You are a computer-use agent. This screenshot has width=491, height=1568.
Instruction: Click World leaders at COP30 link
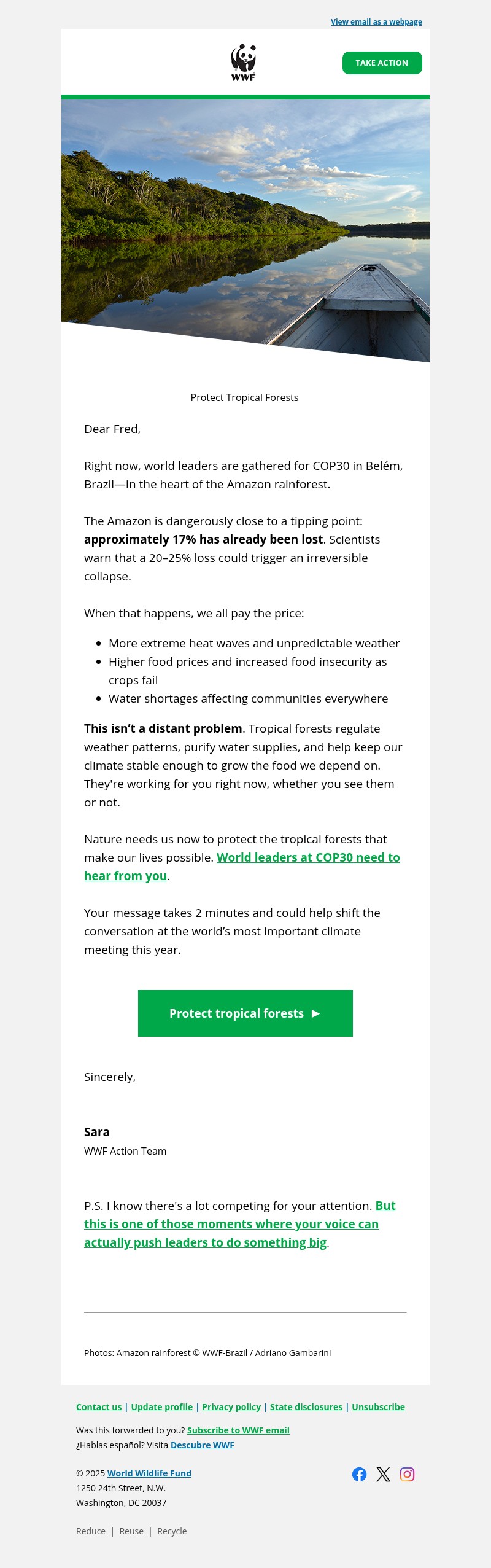click(309, 857)
